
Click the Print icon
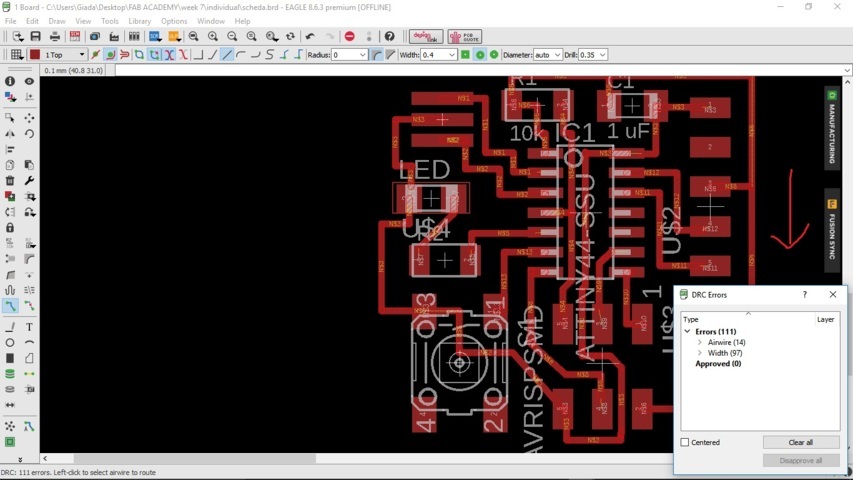[x=54, y=36]
